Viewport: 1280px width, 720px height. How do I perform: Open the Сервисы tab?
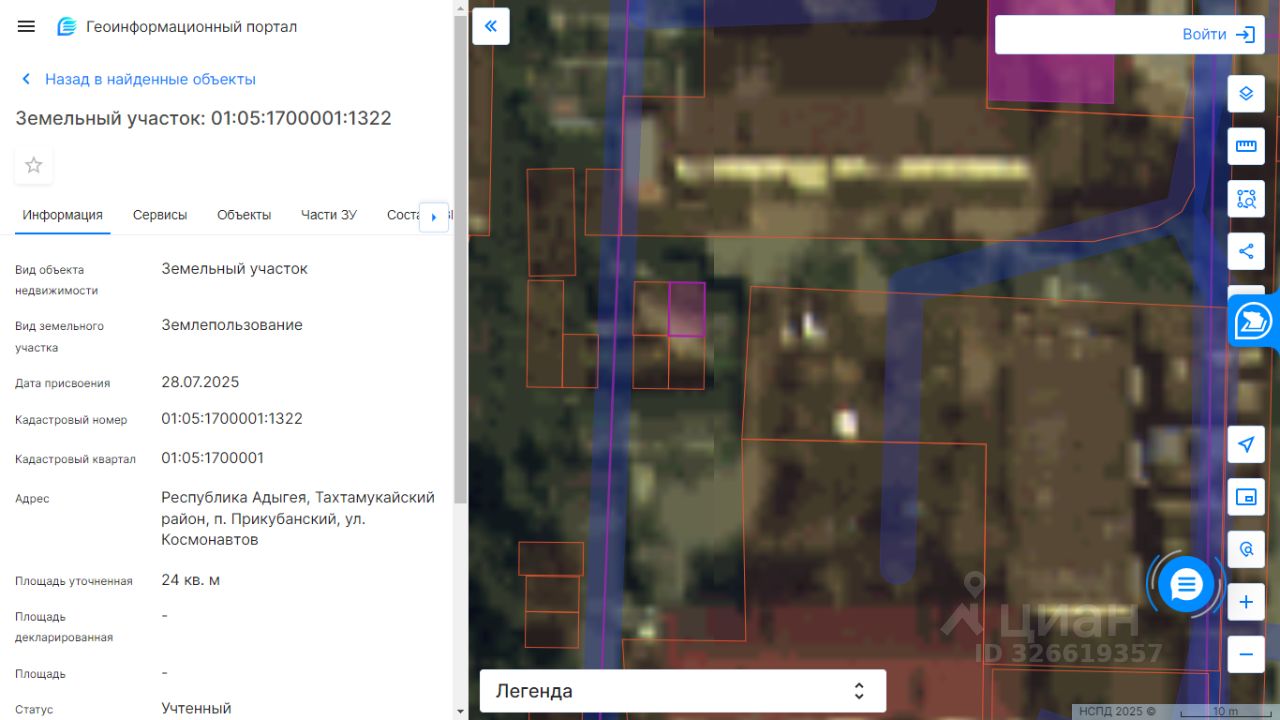point(160,215)
